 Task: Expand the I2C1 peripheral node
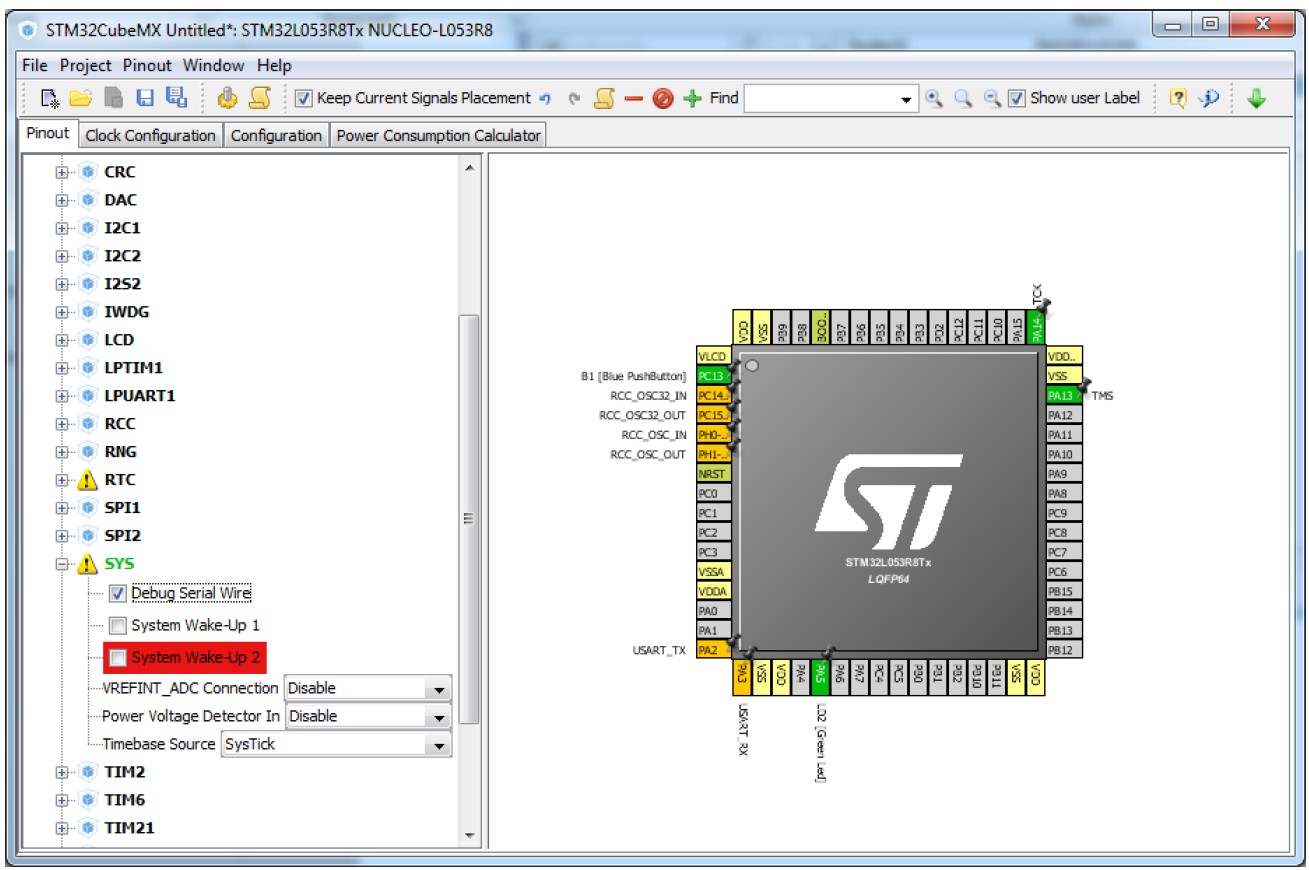point(62,228)
